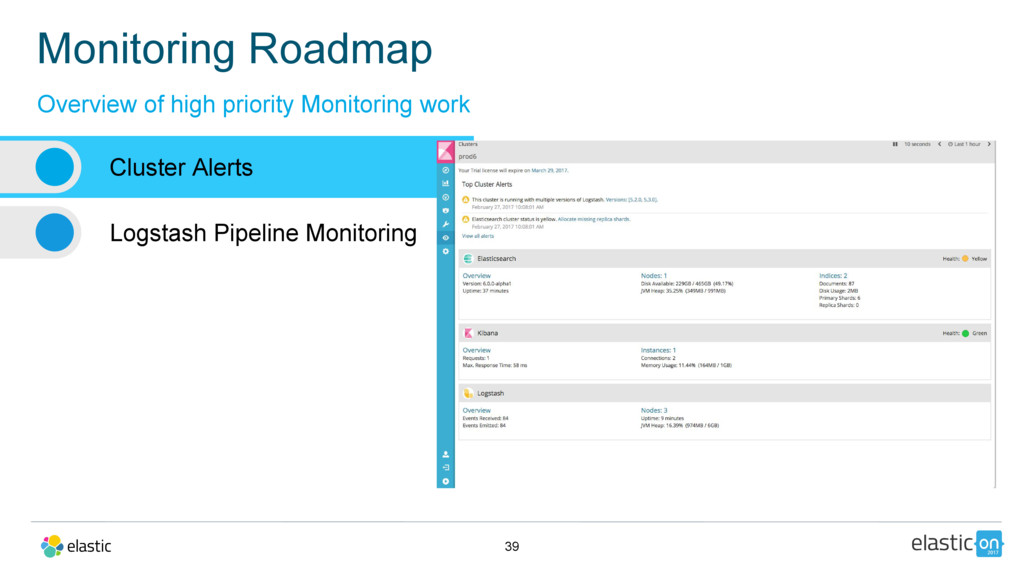
Task: Open Elasticsearch Indices: 2 link
Action: [833, 276]
